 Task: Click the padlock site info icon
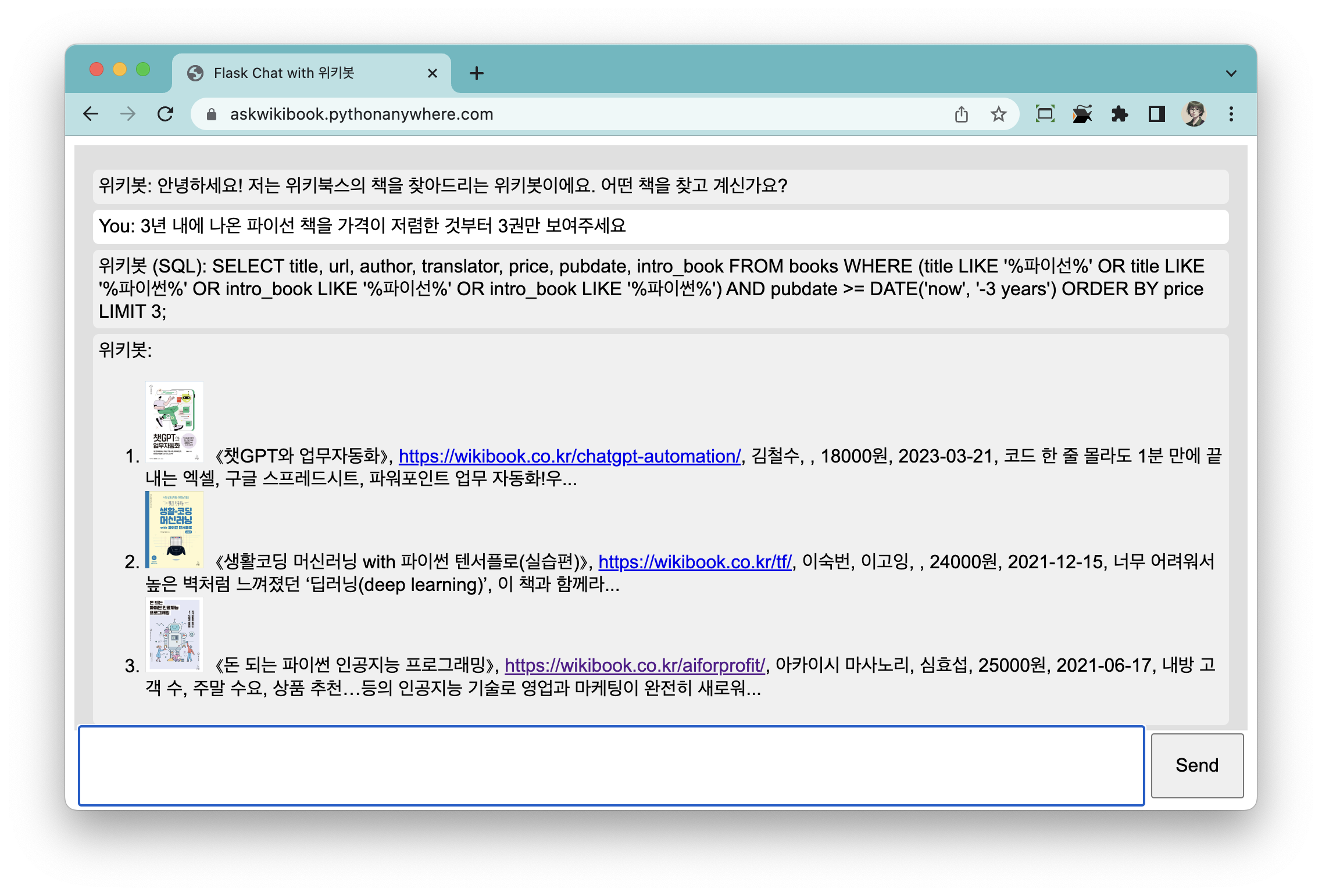coord(212,114)
